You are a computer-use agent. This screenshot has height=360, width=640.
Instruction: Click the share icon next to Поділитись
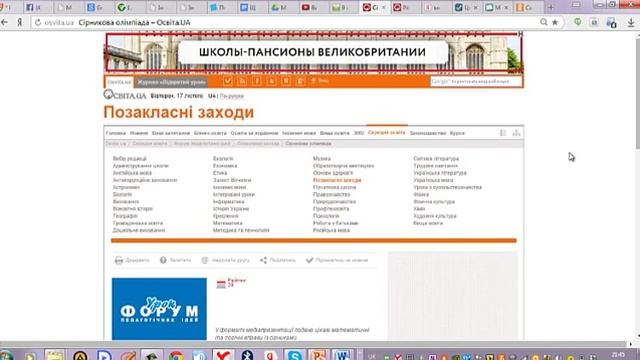263,260
